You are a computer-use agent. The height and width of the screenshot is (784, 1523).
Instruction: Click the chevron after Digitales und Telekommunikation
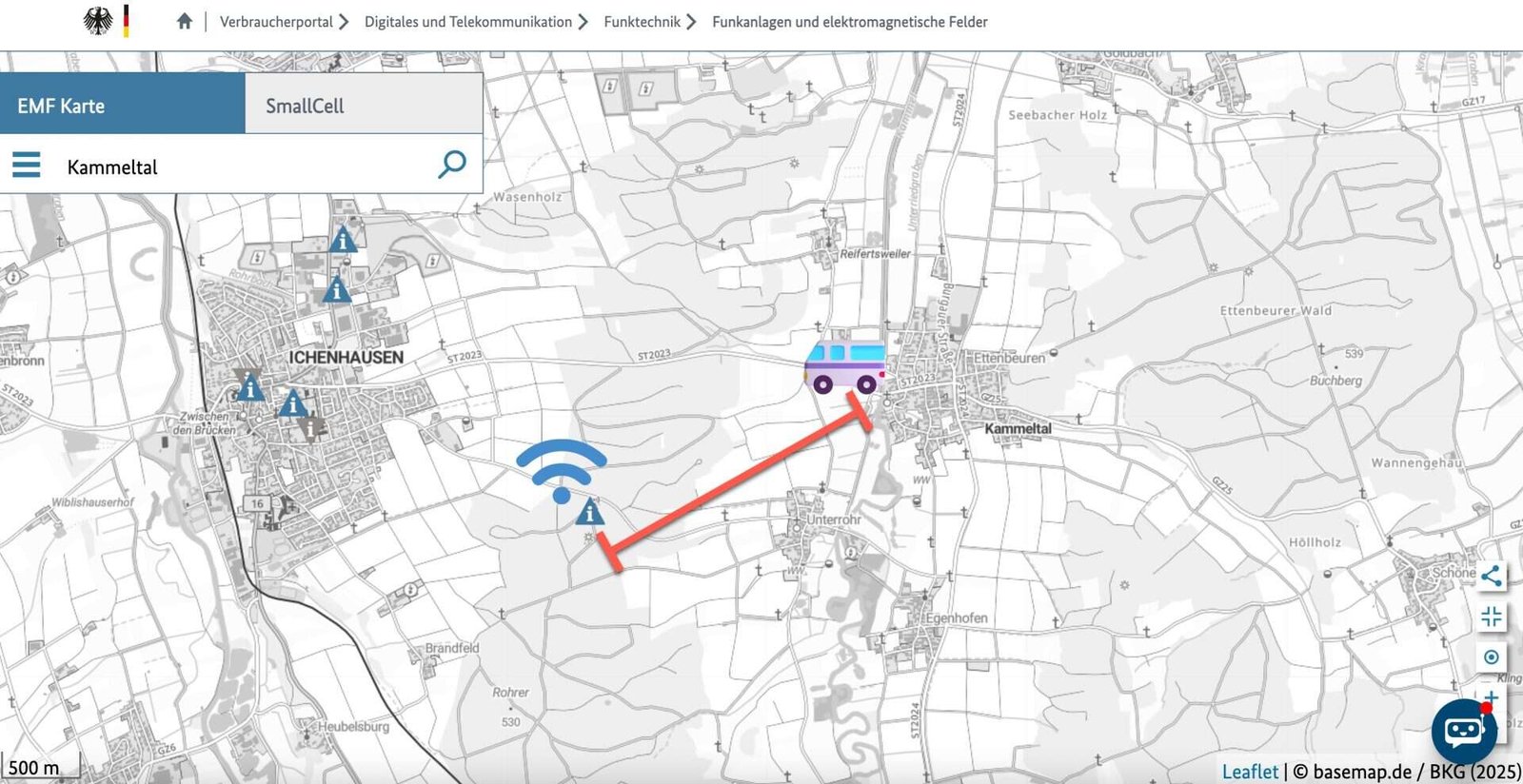(x=583, y=21)
